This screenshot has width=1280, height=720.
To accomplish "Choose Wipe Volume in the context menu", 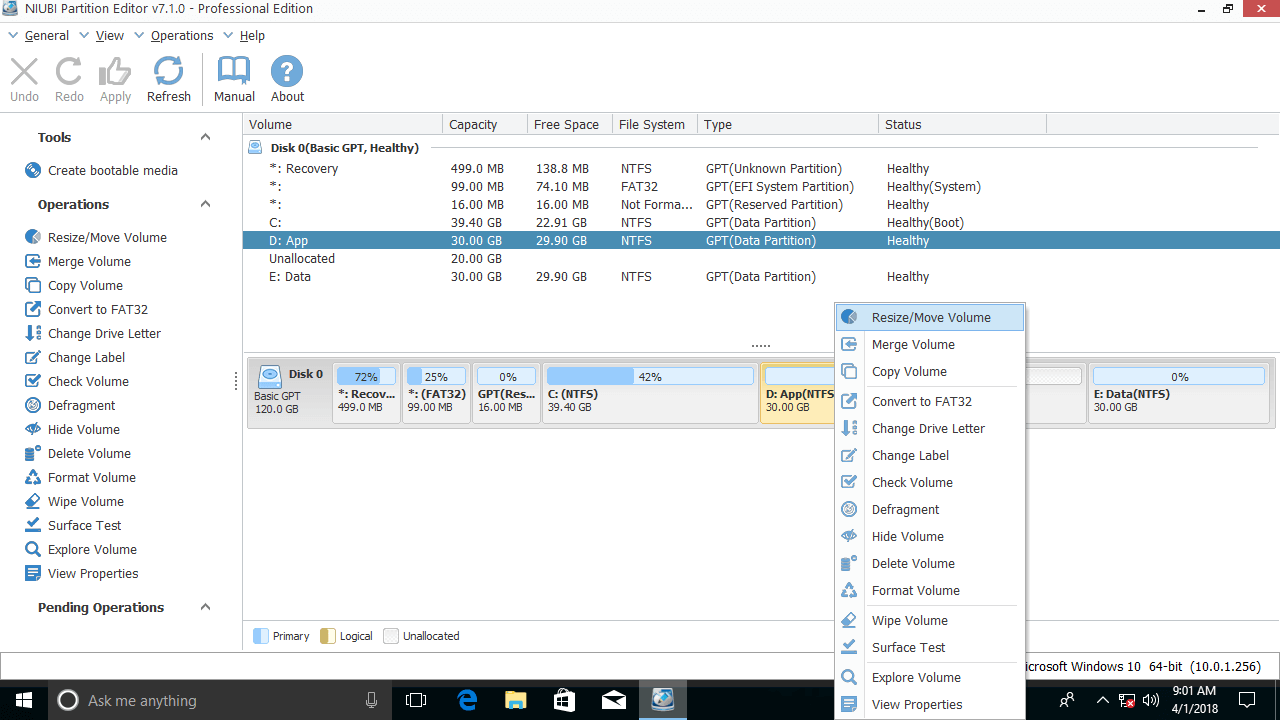I will [930, 620].
